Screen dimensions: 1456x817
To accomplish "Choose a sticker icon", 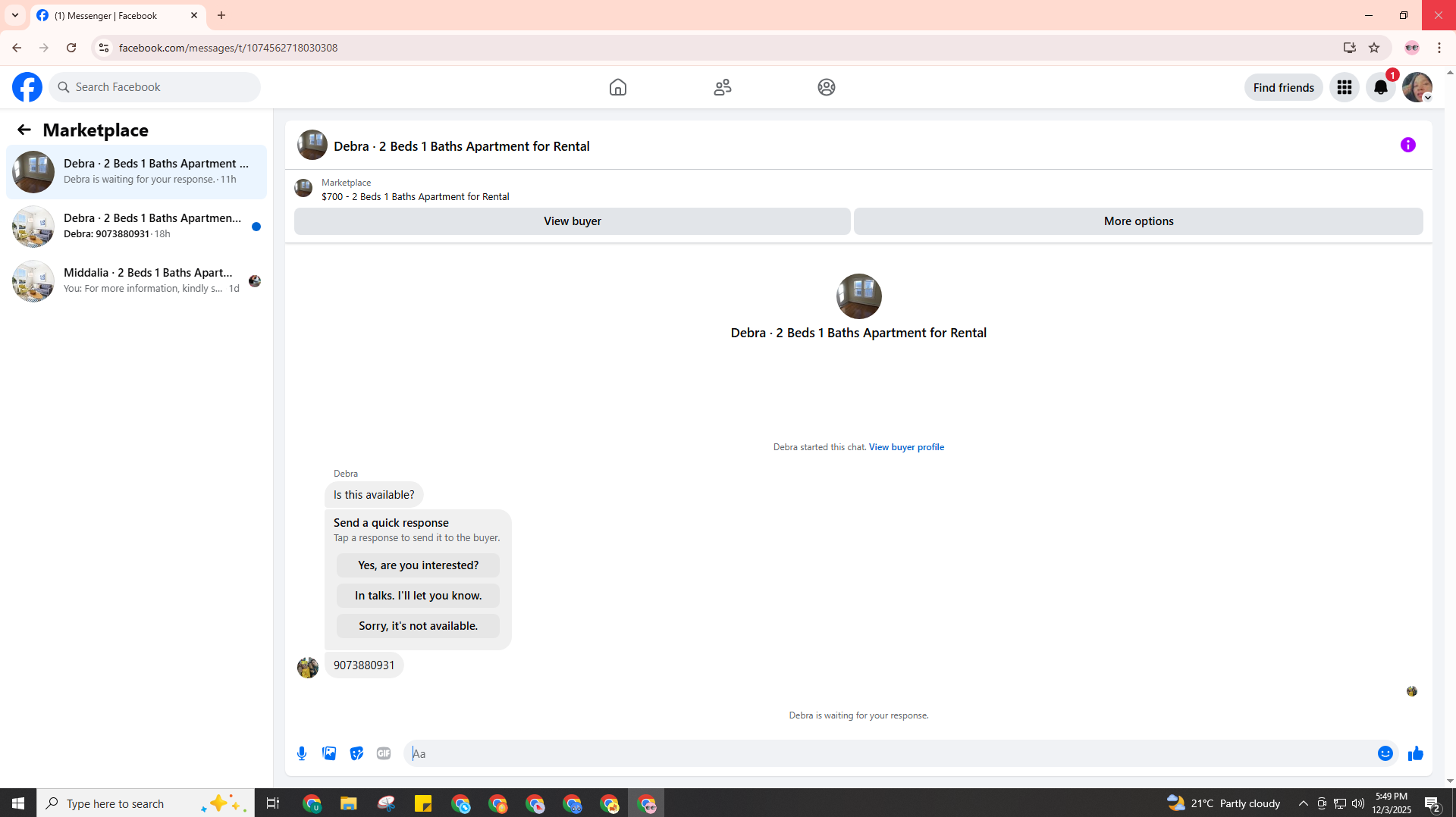I will [356, 753].
